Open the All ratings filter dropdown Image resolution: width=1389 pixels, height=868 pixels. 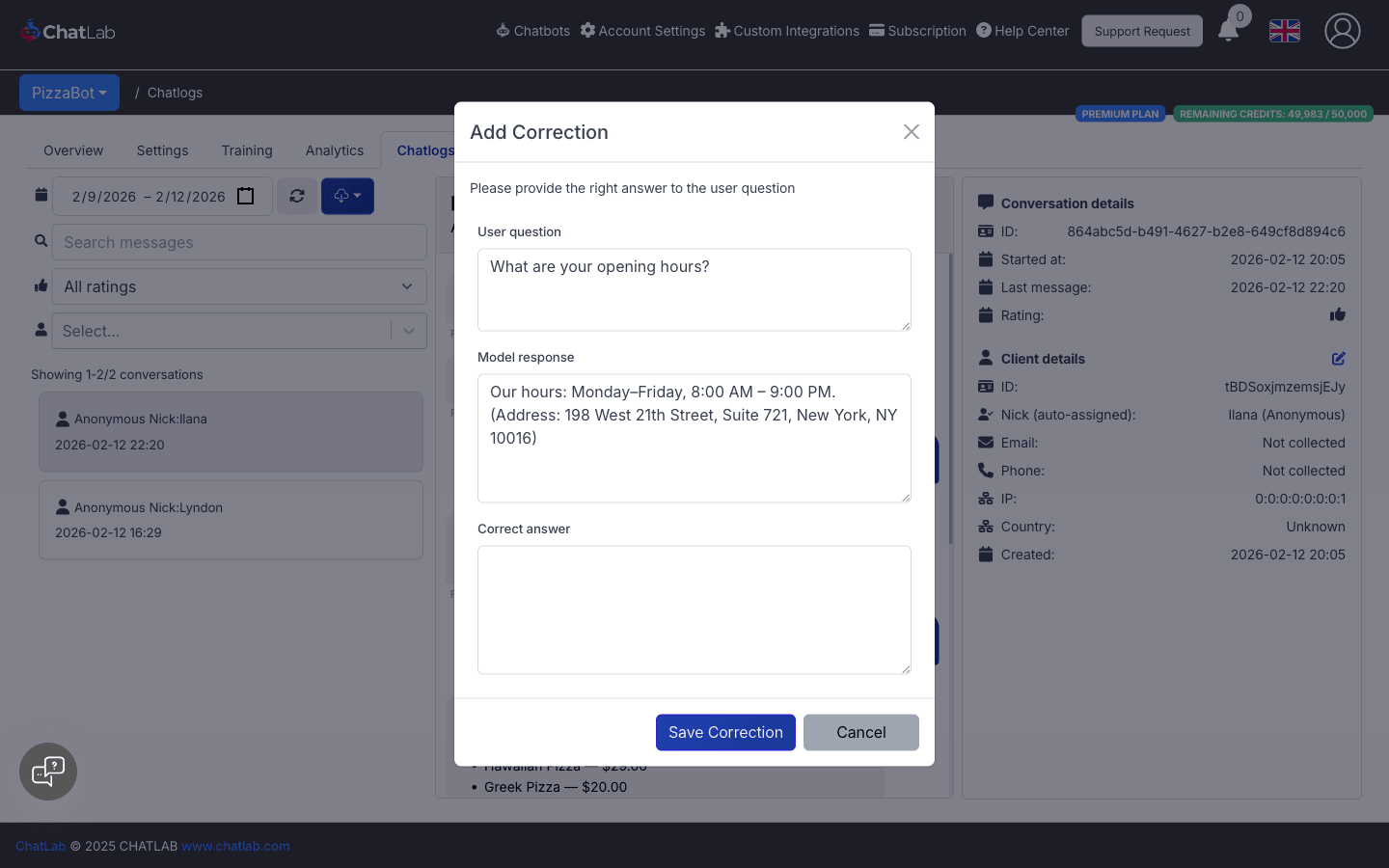(x=238, y=286)
